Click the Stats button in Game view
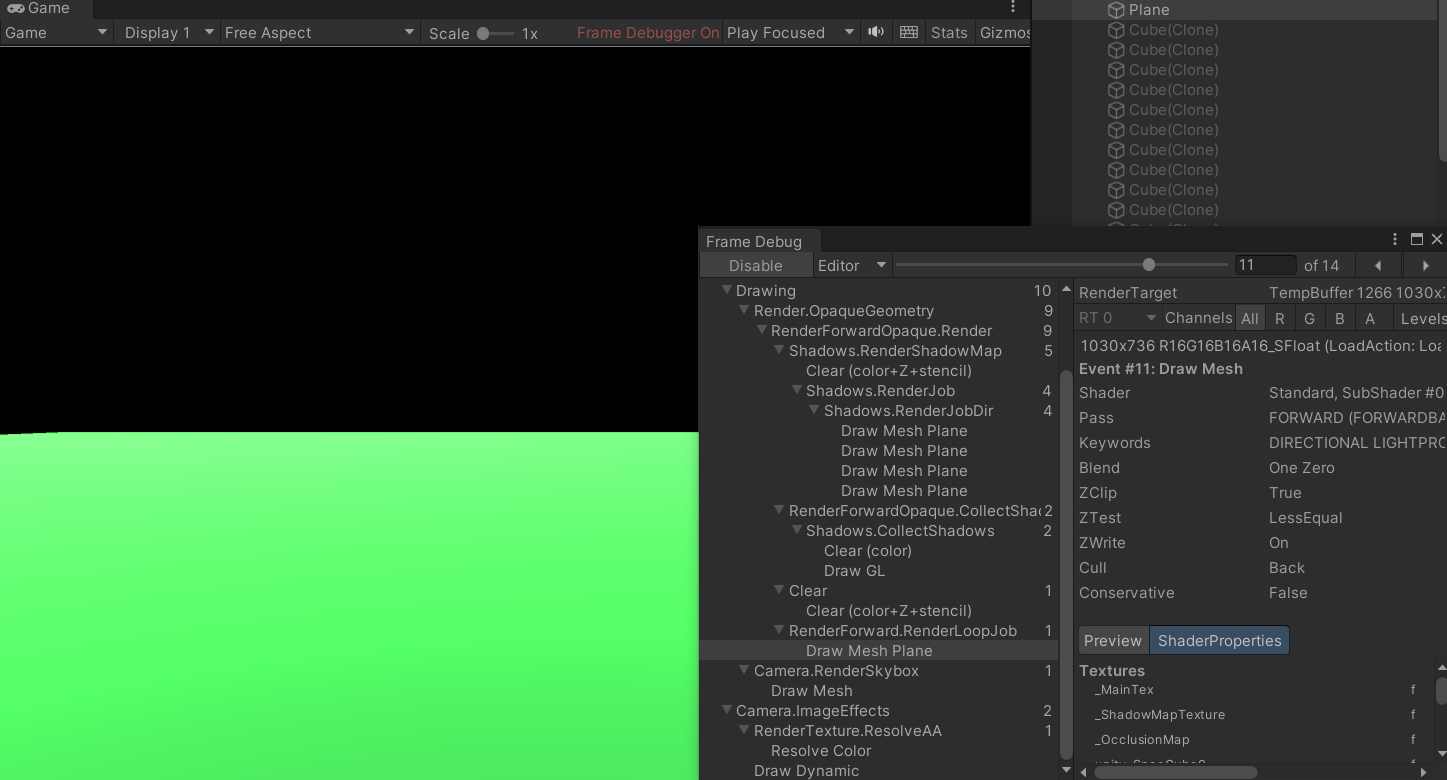 pyautogui.click(x=948, y=31)
